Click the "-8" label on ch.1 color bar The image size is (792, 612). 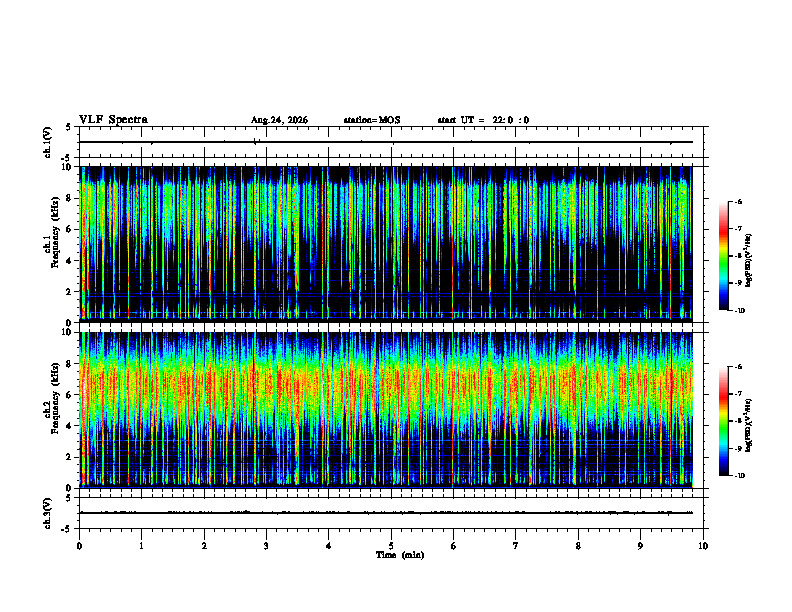tap(738, 256)
